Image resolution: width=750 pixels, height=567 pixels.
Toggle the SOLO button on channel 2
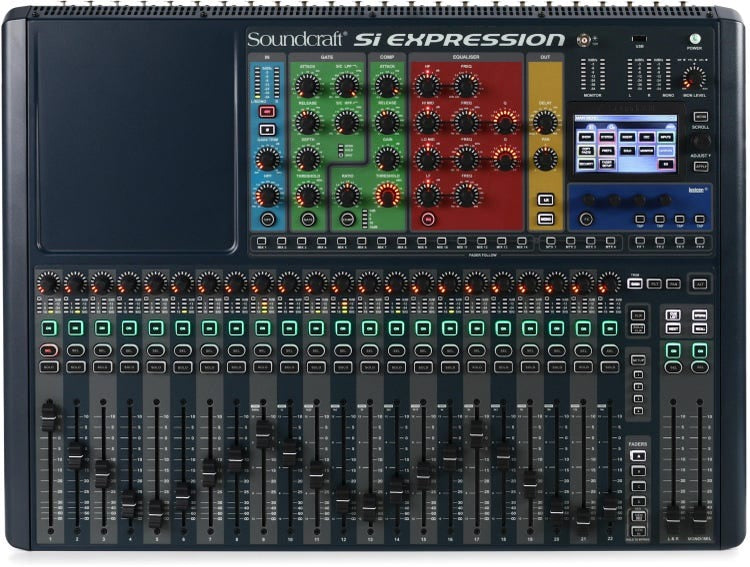75,367
